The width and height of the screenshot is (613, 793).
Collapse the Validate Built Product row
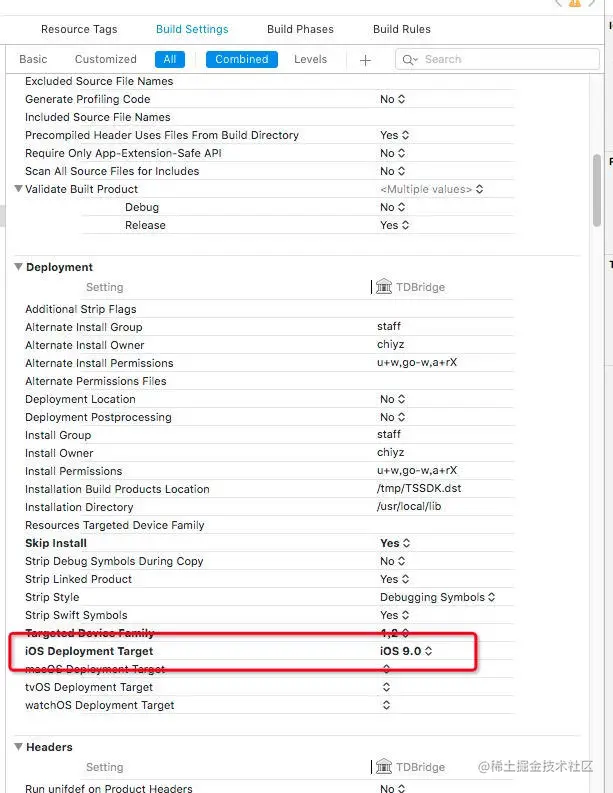tap(18, 189)
